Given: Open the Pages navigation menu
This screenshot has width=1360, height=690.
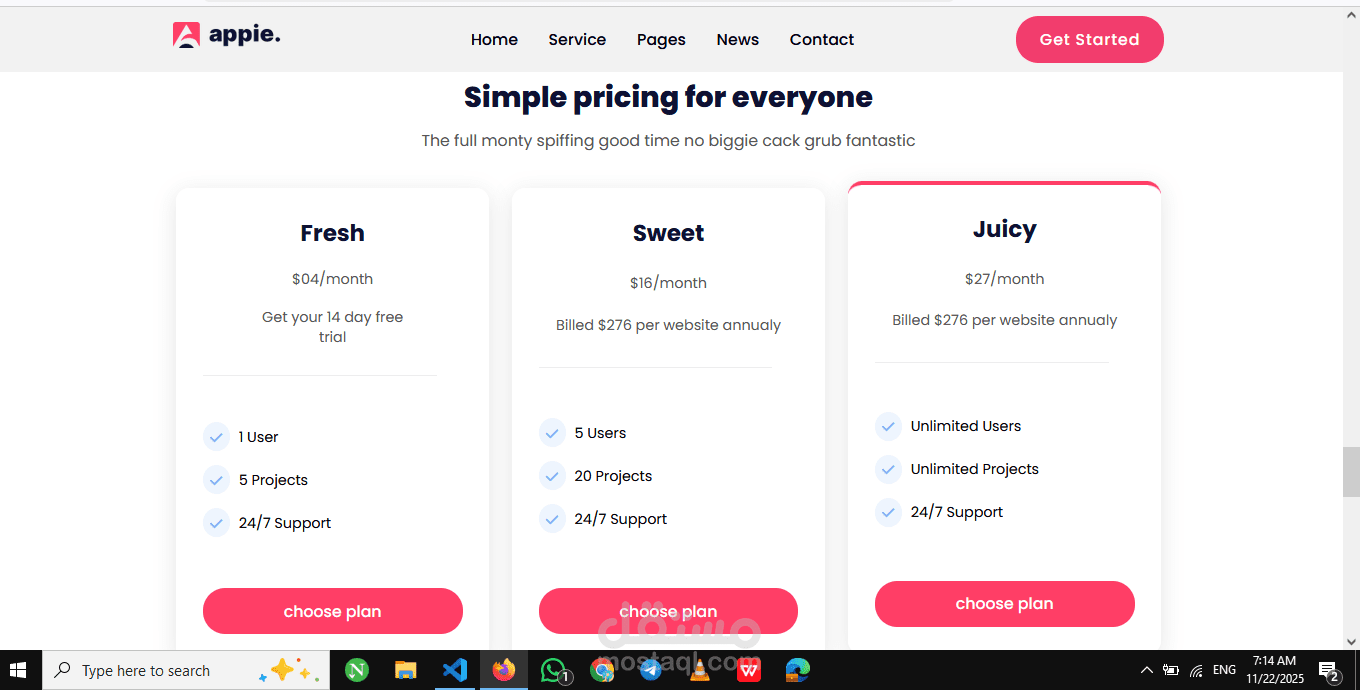Looking at the screenshot, I should [661, 40].
